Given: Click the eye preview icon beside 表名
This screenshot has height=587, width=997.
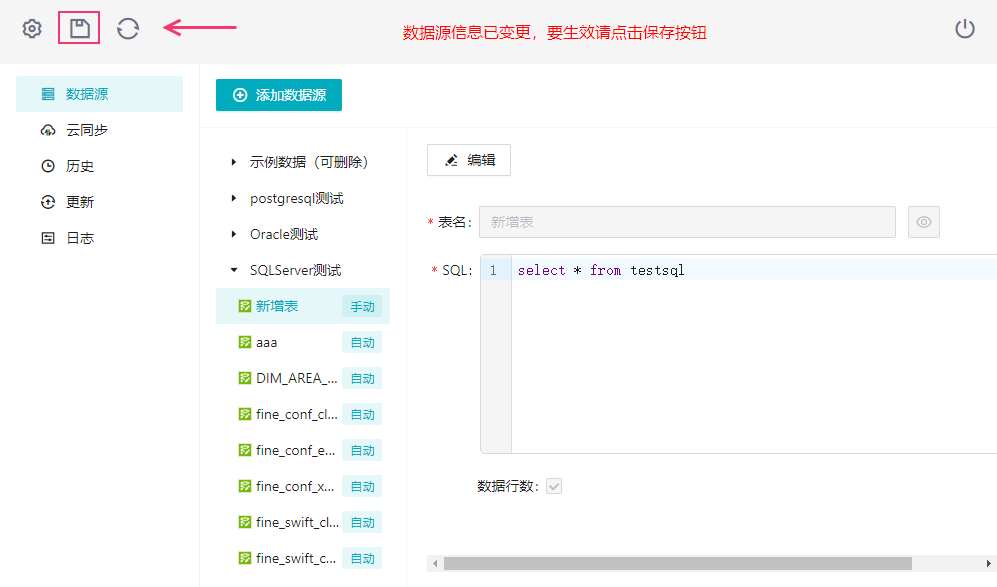Looking at the screenshot, I should point(923,222).
